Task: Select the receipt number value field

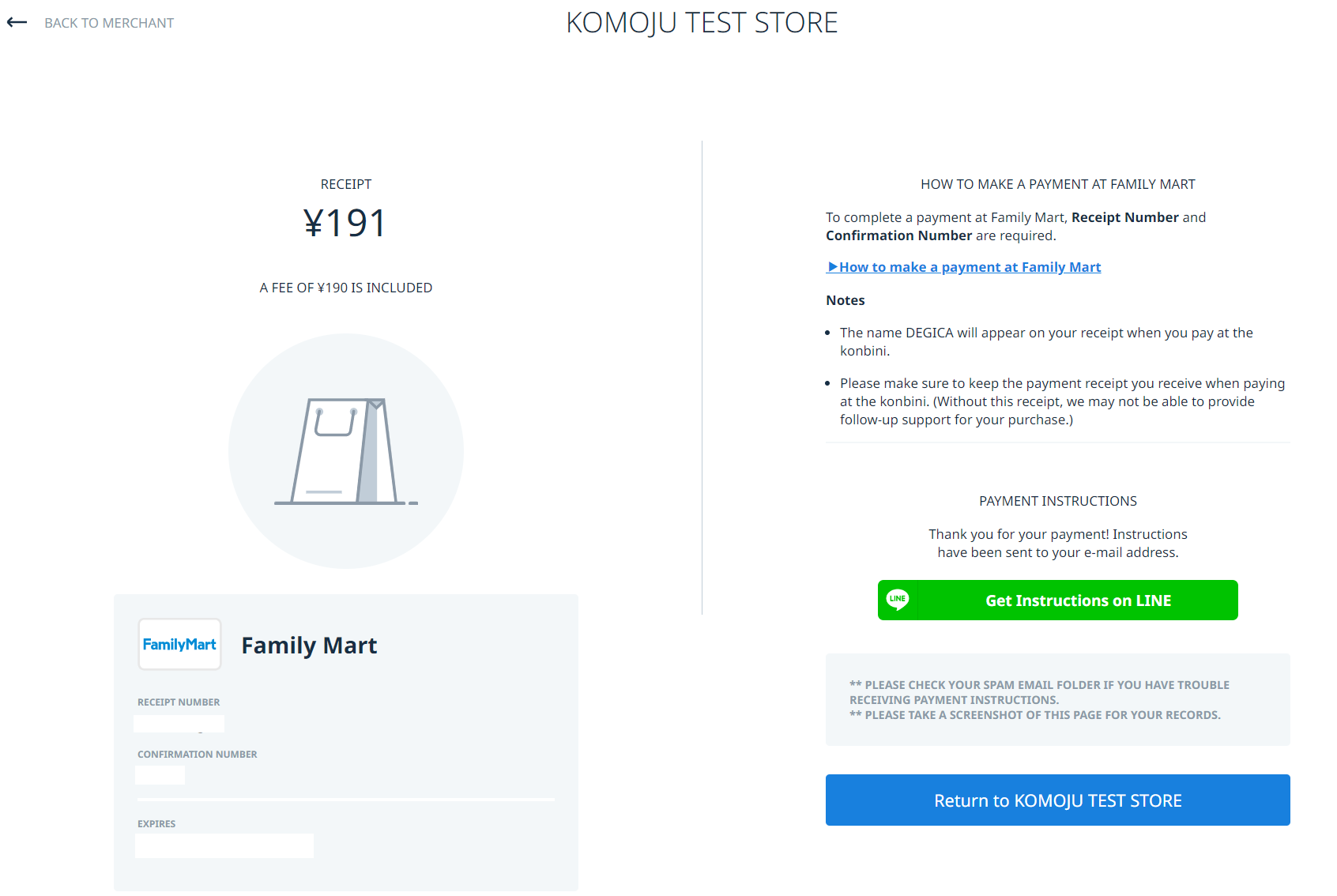Action: (x=179, y=723)
